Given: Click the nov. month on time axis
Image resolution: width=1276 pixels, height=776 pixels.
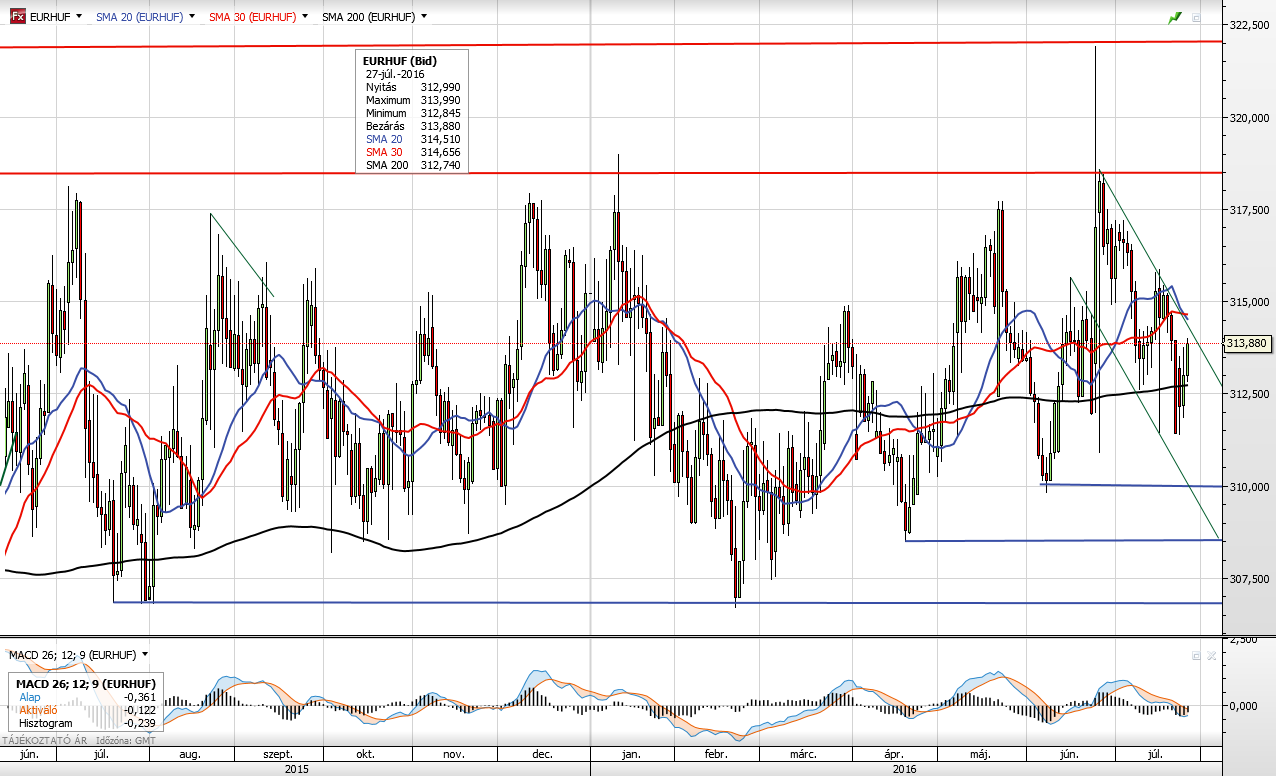Looking at the screenshot, I should (x=453, y=755).
